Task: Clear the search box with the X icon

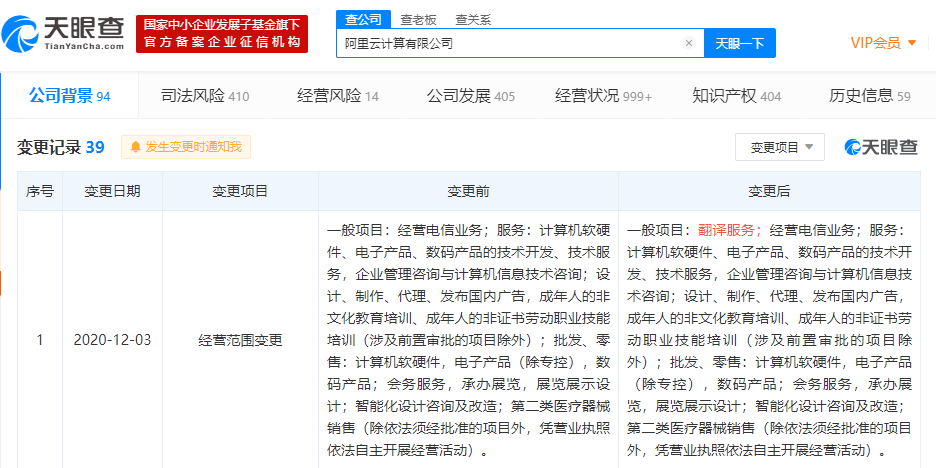Action: click(x=689, y=43)
